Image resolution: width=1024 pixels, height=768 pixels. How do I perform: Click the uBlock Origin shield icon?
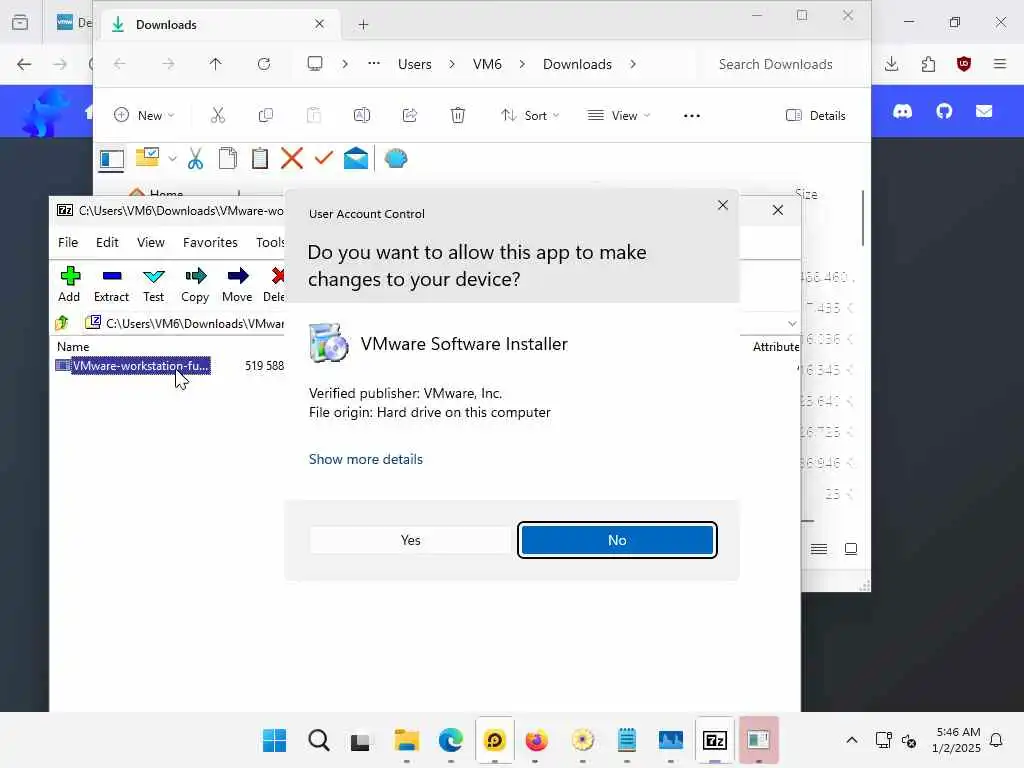tap(964, 64)
